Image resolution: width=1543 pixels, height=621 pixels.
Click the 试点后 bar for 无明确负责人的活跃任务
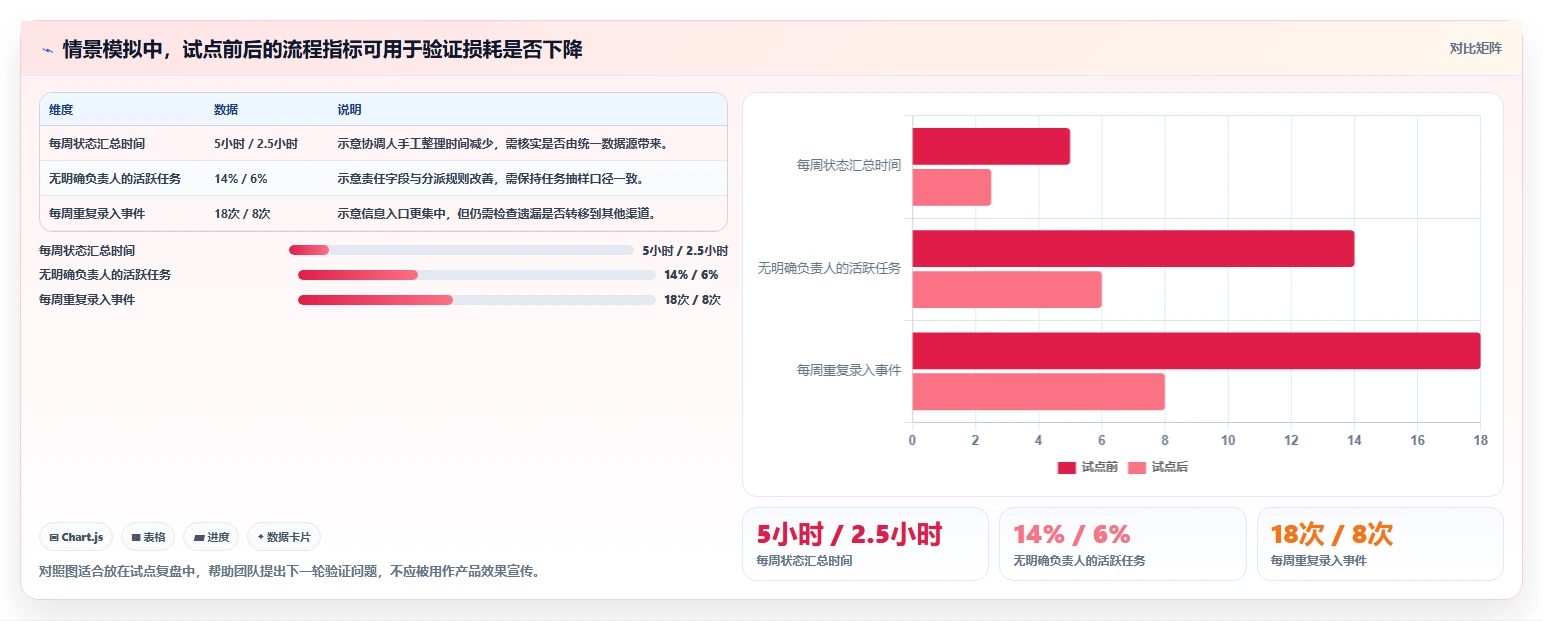pyautogui.click(x=1007, y=289)
